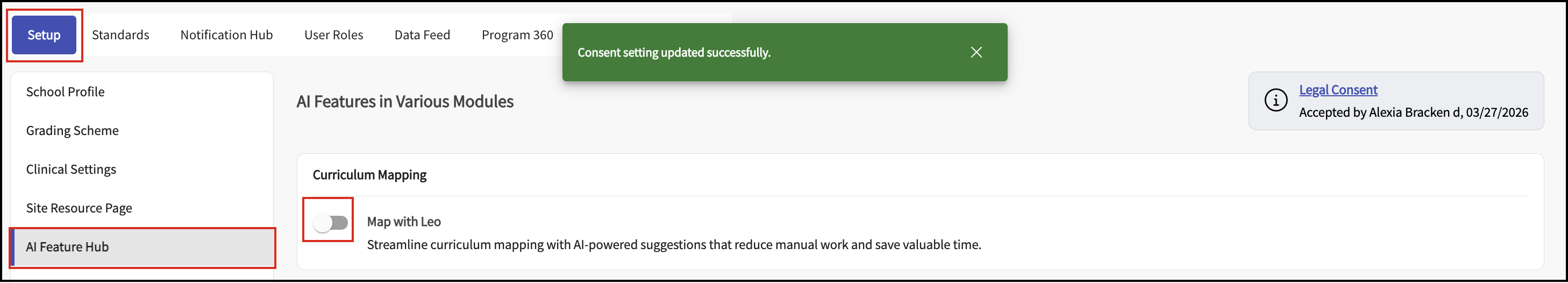Open School Profile in the sidebar
Screen dimensions: 1568x283
pyautogui.click(x=65, y=92)
